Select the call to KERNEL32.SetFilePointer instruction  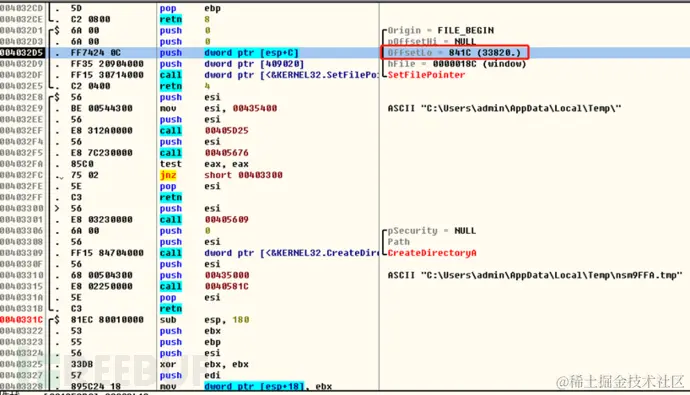point(268,75)
